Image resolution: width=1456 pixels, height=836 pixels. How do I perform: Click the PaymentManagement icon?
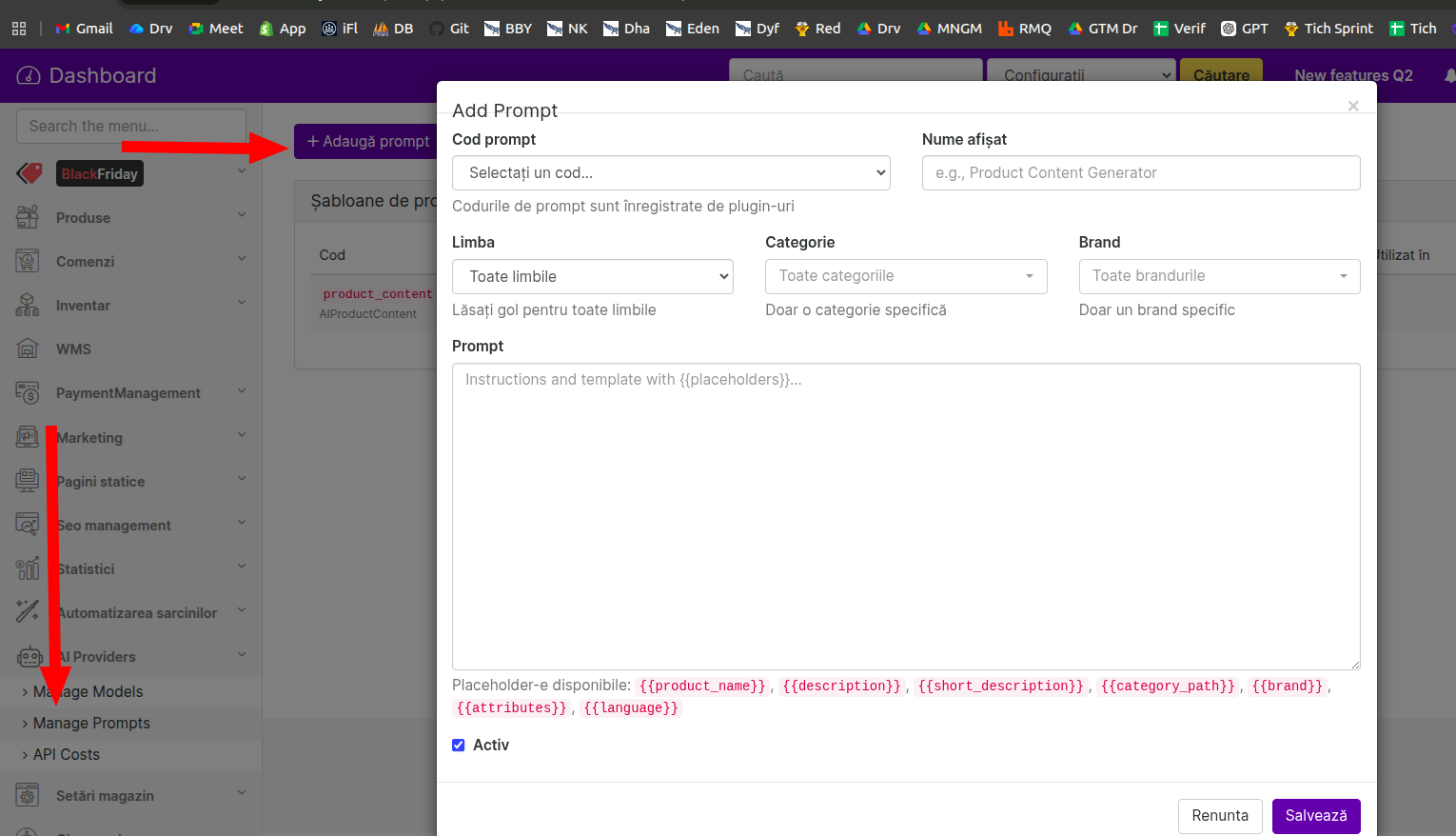[x=28, y=392]
